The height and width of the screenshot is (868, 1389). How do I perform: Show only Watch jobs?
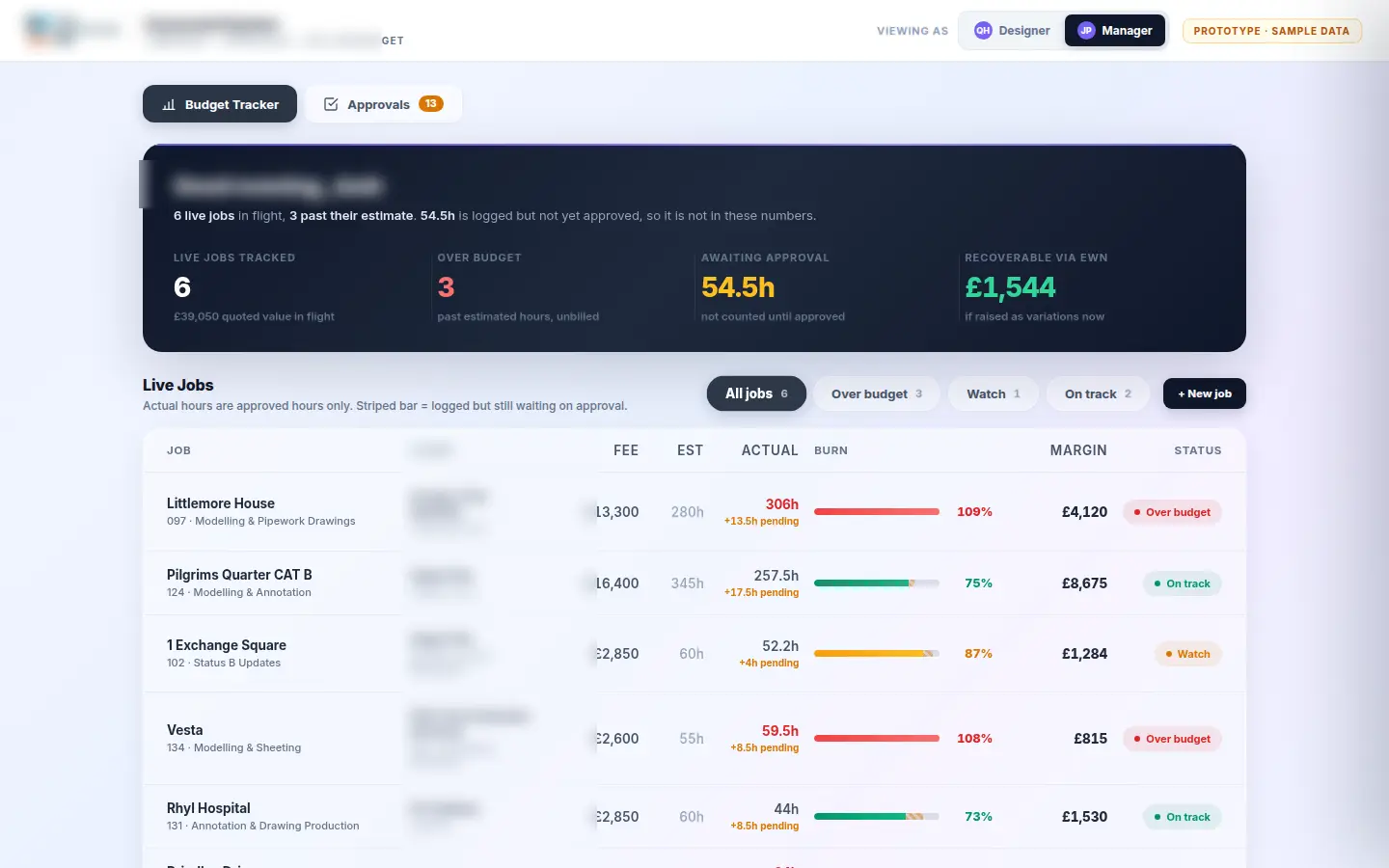(x=994, y=393)
